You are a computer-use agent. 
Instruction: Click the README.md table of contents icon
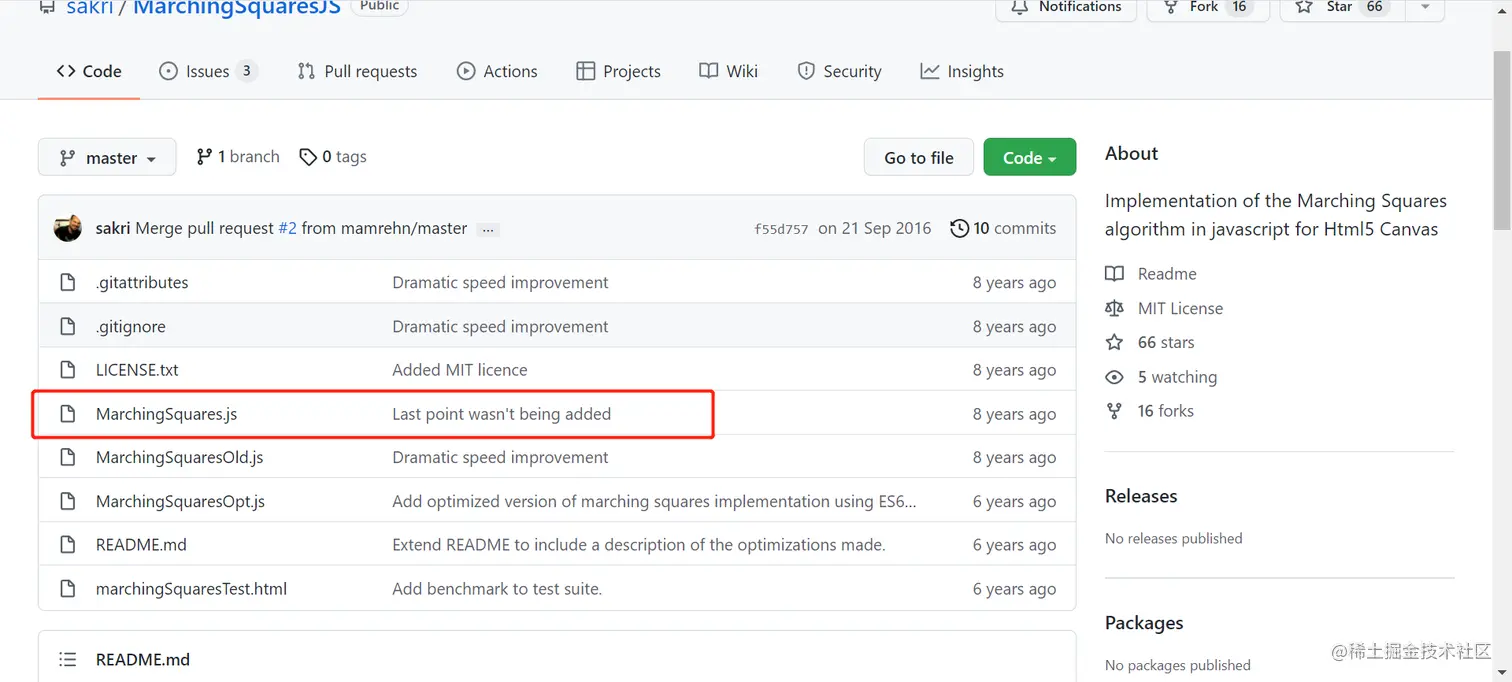click(x=68, y=660)
